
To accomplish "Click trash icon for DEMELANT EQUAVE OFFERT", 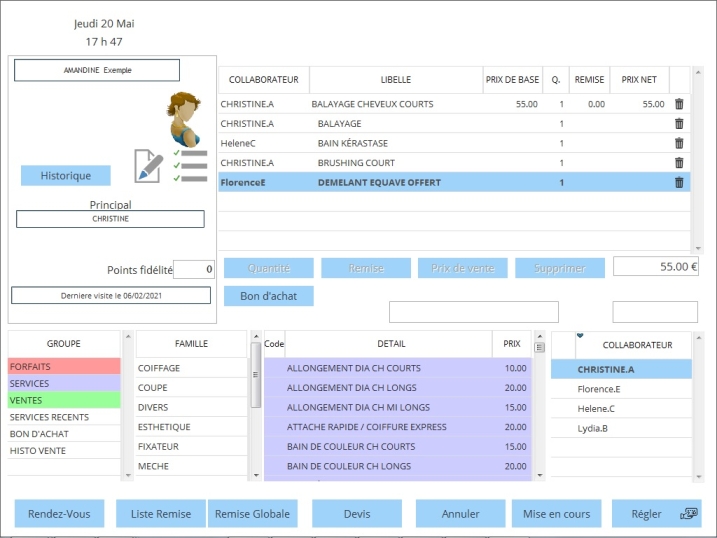I will [679, 182].
